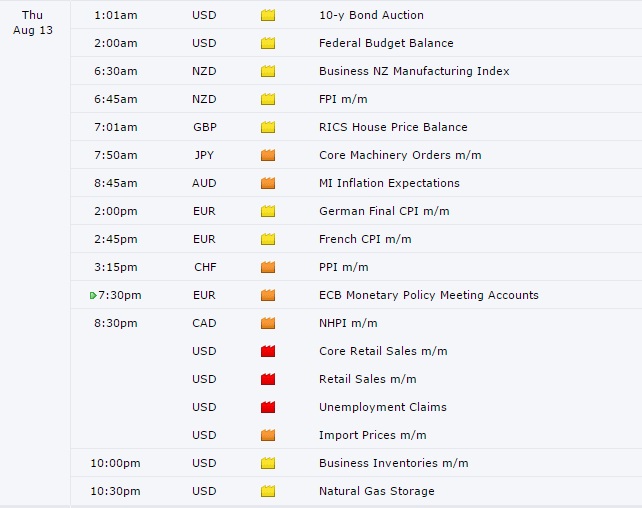Open RICS House Price Balance details

(x=393, y=127)
